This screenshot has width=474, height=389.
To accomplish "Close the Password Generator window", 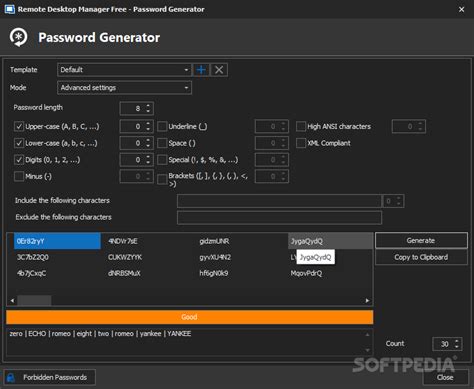I will click(461, 9).
